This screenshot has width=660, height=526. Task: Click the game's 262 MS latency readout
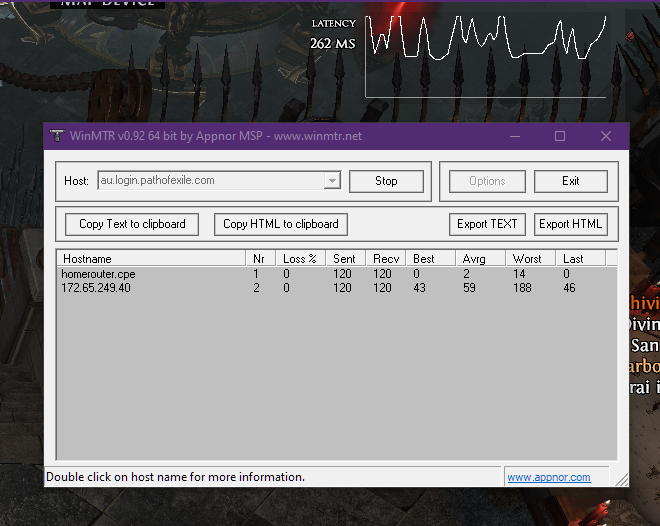(333, 43)
